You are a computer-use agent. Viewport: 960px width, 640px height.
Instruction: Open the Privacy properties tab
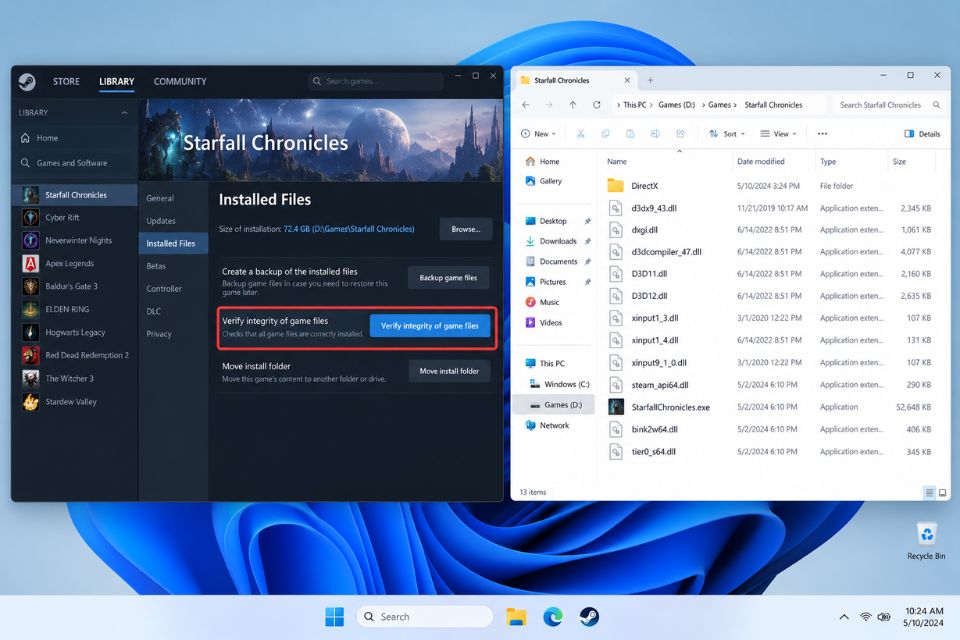pyautogui.click(x=159, y=334)
